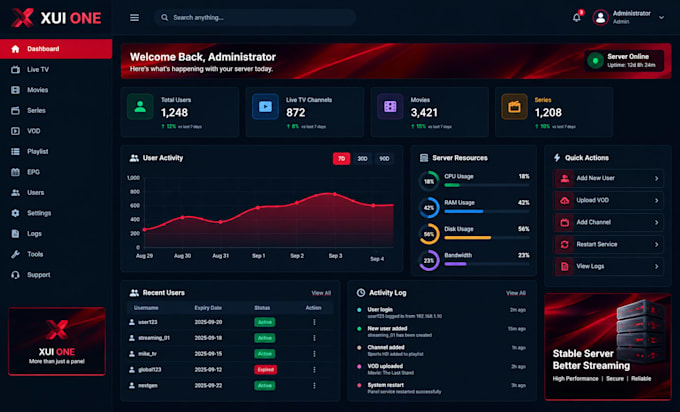This screenshot has height=412, width=680.
Task: Click the Administrator avatar icon
Action: click(x=600, y=18)
